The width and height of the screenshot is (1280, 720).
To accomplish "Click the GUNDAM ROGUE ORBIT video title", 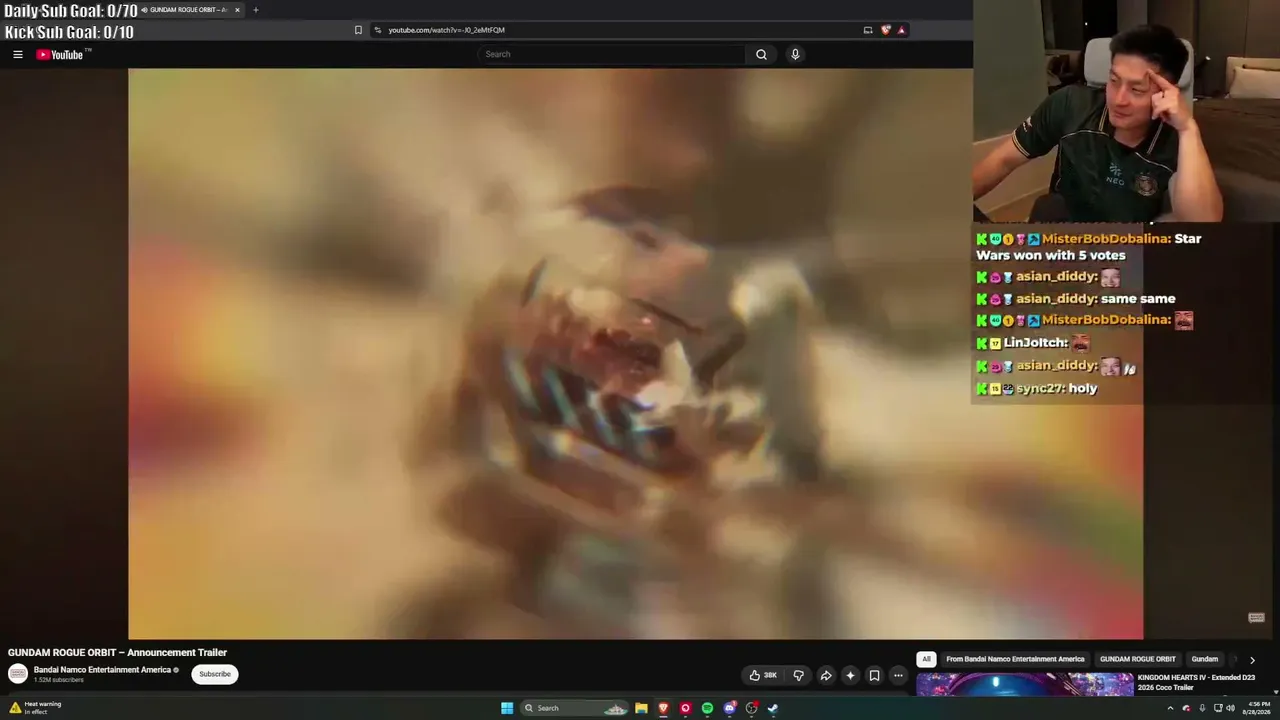I will pyautogui.click(x=118, y=652).
